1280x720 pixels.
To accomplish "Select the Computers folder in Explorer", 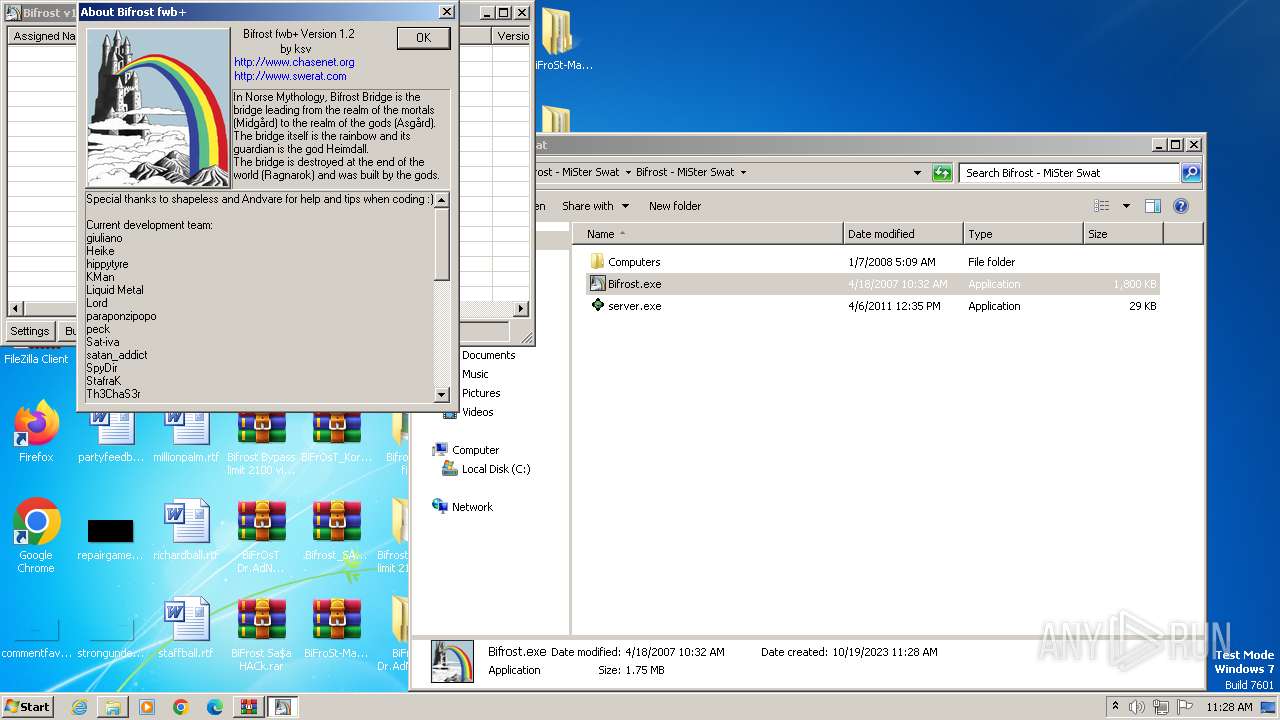I will (x=634, y=262).
